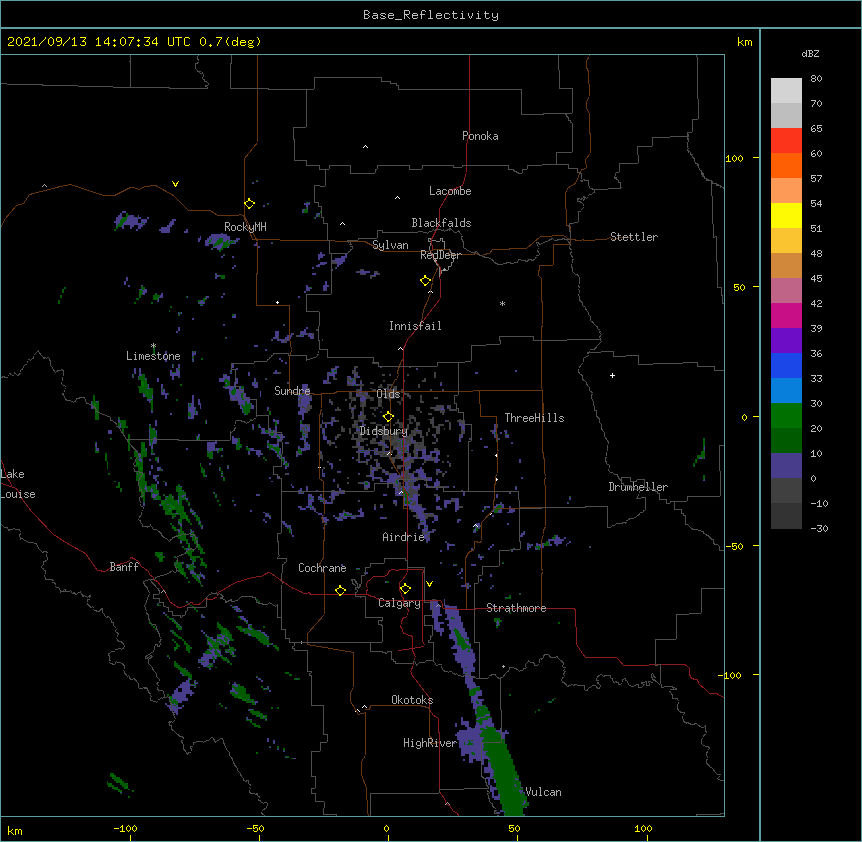The height and width of the screenshot is (842, 862).
Task: Click the yellow diamond marker below Cochrane
Action: (340, 591)
